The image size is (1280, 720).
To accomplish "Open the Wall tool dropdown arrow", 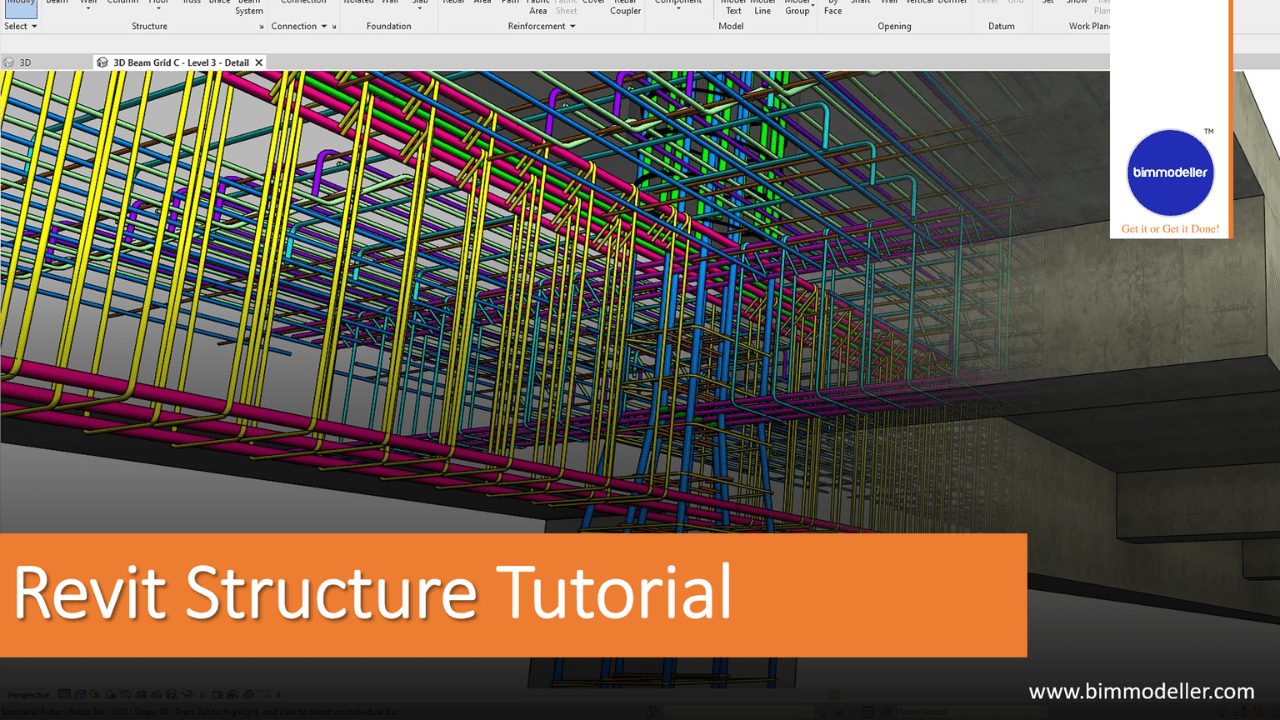I will coord(88,9).
